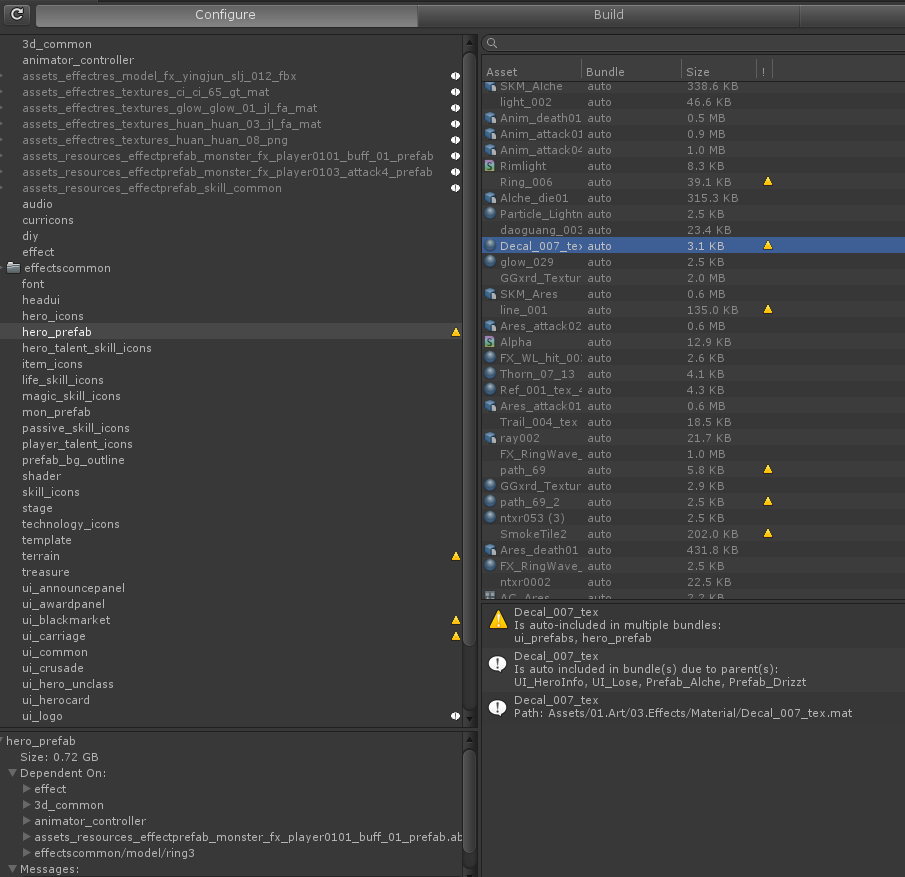This screenshot has height=877, width=905.
Task: Click the search magnifier icon
Action: click(492, 43)
